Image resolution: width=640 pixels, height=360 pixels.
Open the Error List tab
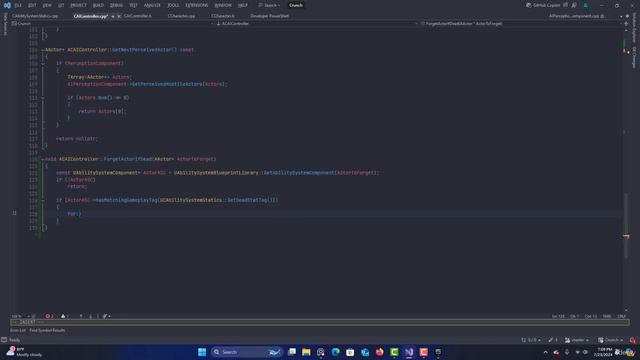coord(18,330)
